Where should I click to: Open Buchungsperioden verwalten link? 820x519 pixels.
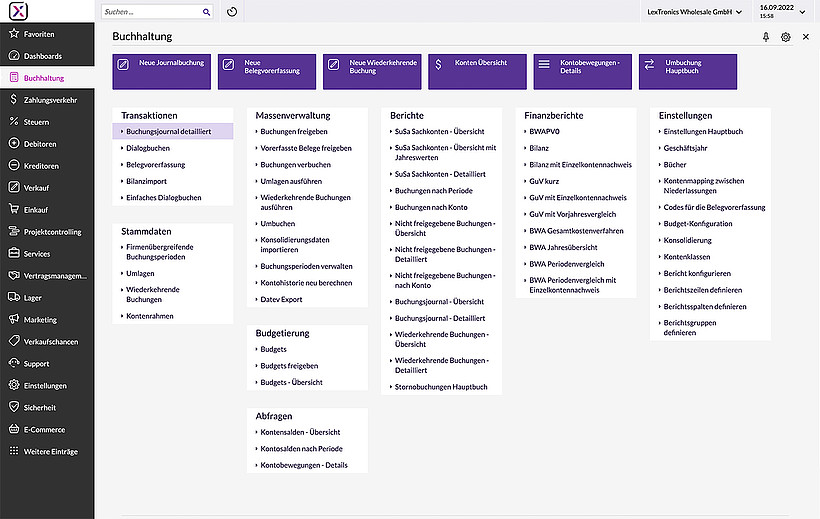306,266
